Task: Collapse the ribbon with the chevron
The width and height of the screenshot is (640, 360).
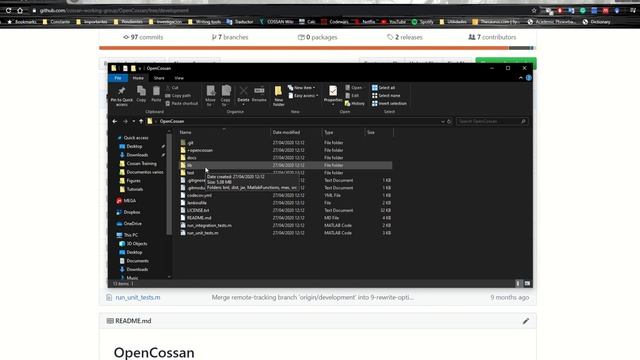Action: pos(521,78)
